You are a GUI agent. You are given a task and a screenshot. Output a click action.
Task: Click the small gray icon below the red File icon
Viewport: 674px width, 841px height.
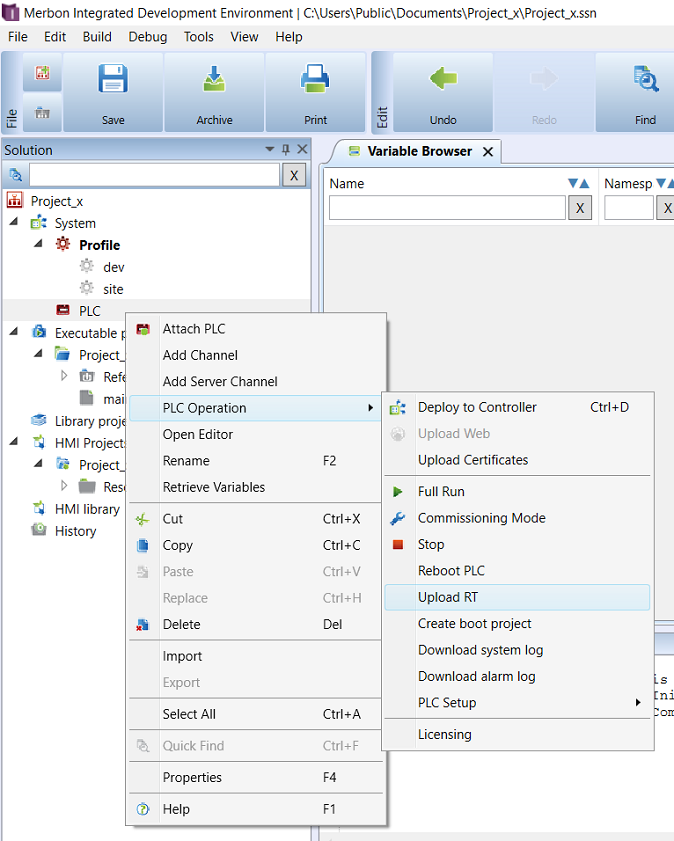pos(42,113)
